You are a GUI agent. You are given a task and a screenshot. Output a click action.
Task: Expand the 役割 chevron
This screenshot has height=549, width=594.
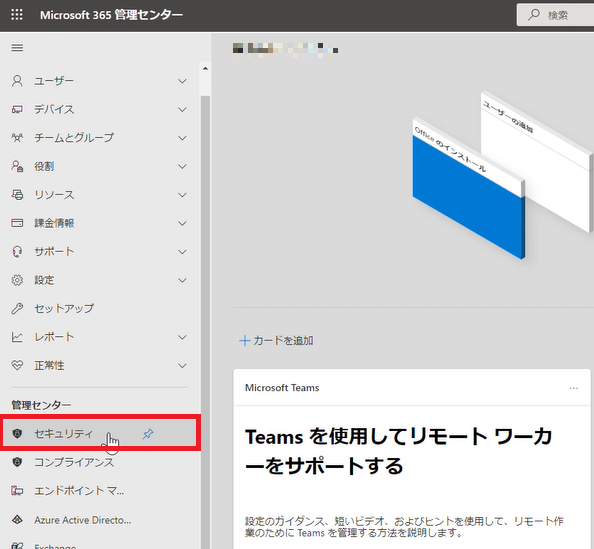click(x=183, y=166)
